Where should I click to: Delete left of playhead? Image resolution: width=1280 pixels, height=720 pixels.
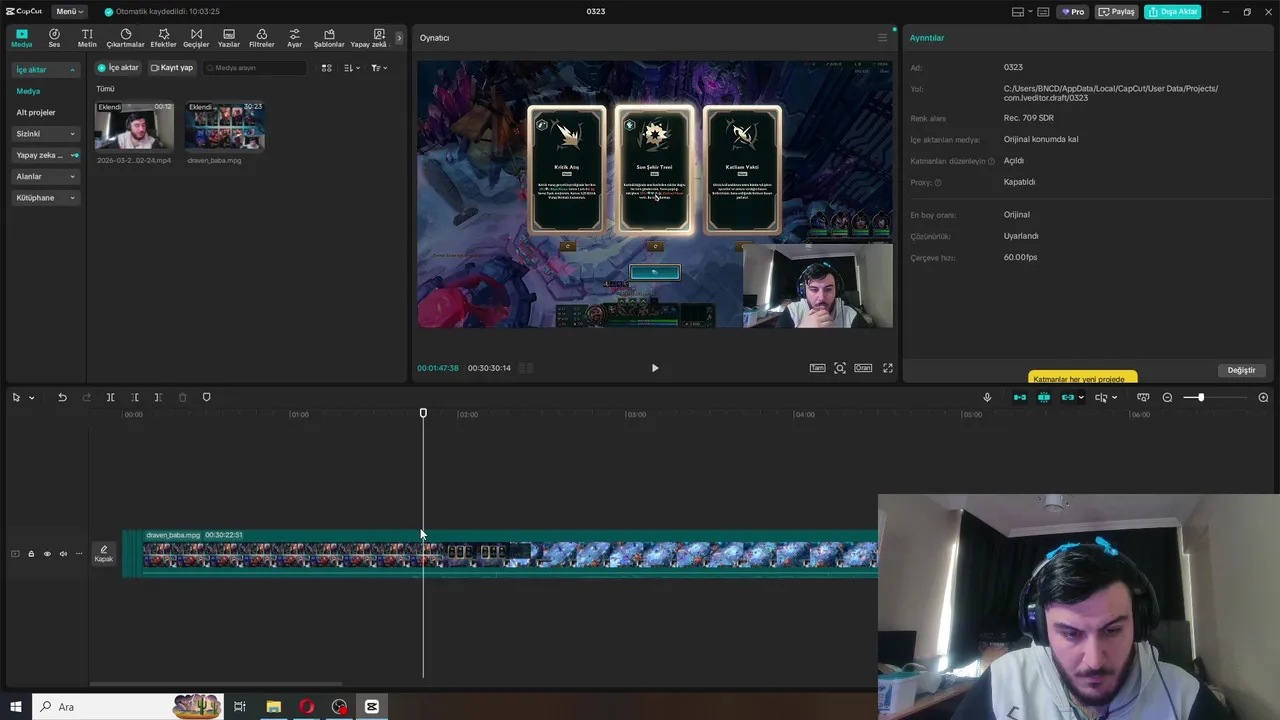click(134, 398)
